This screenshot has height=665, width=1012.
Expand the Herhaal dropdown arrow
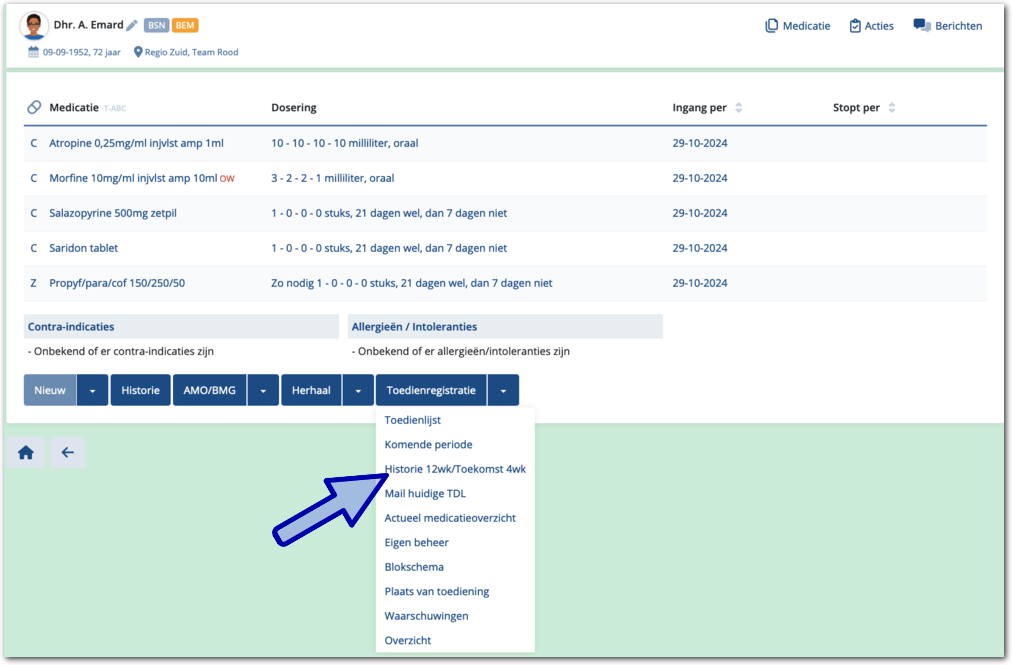(x=358, y=390)
